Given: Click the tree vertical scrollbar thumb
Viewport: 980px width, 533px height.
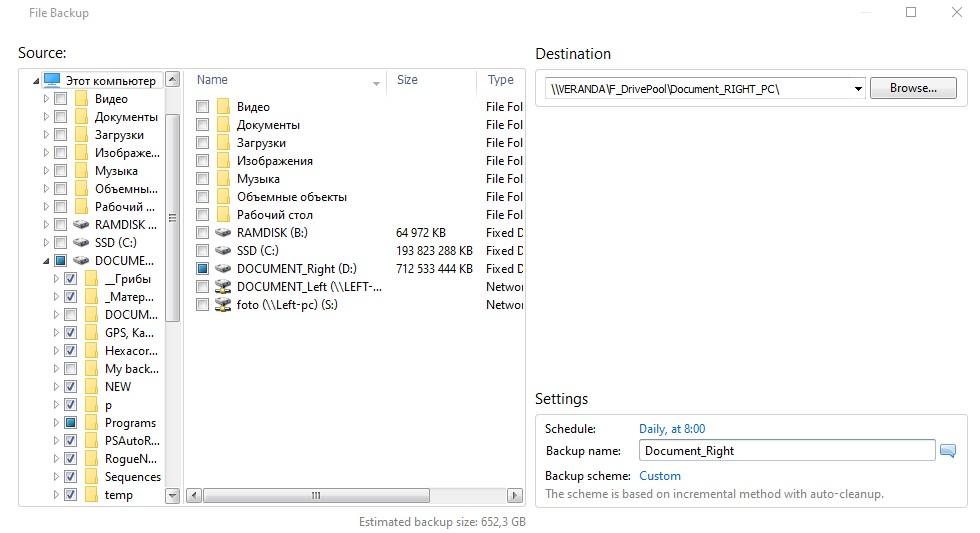Looking at the screenshot, I should 173,217.
